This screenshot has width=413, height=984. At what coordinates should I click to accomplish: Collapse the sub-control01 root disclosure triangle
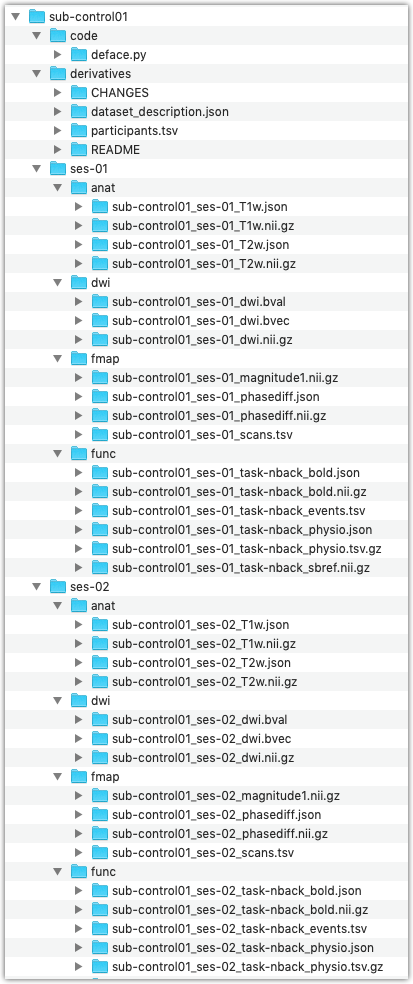click(16, 17)
